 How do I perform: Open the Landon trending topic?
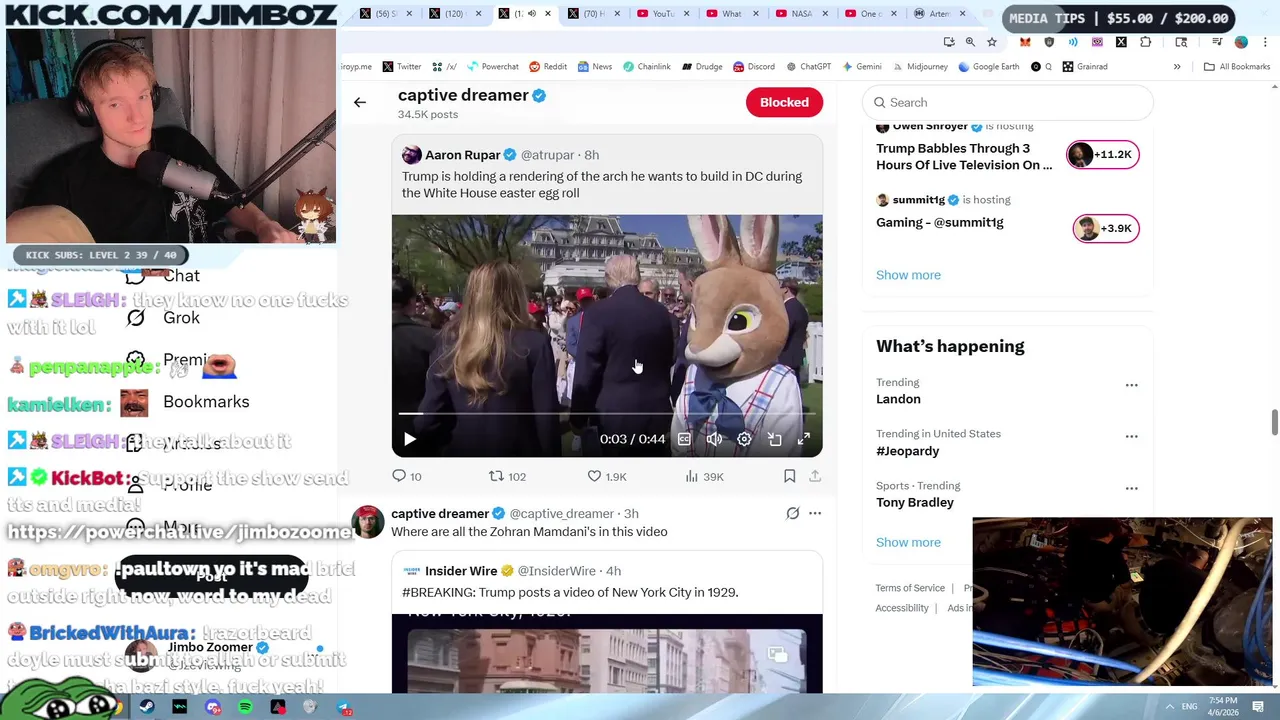tap(898, 399)
